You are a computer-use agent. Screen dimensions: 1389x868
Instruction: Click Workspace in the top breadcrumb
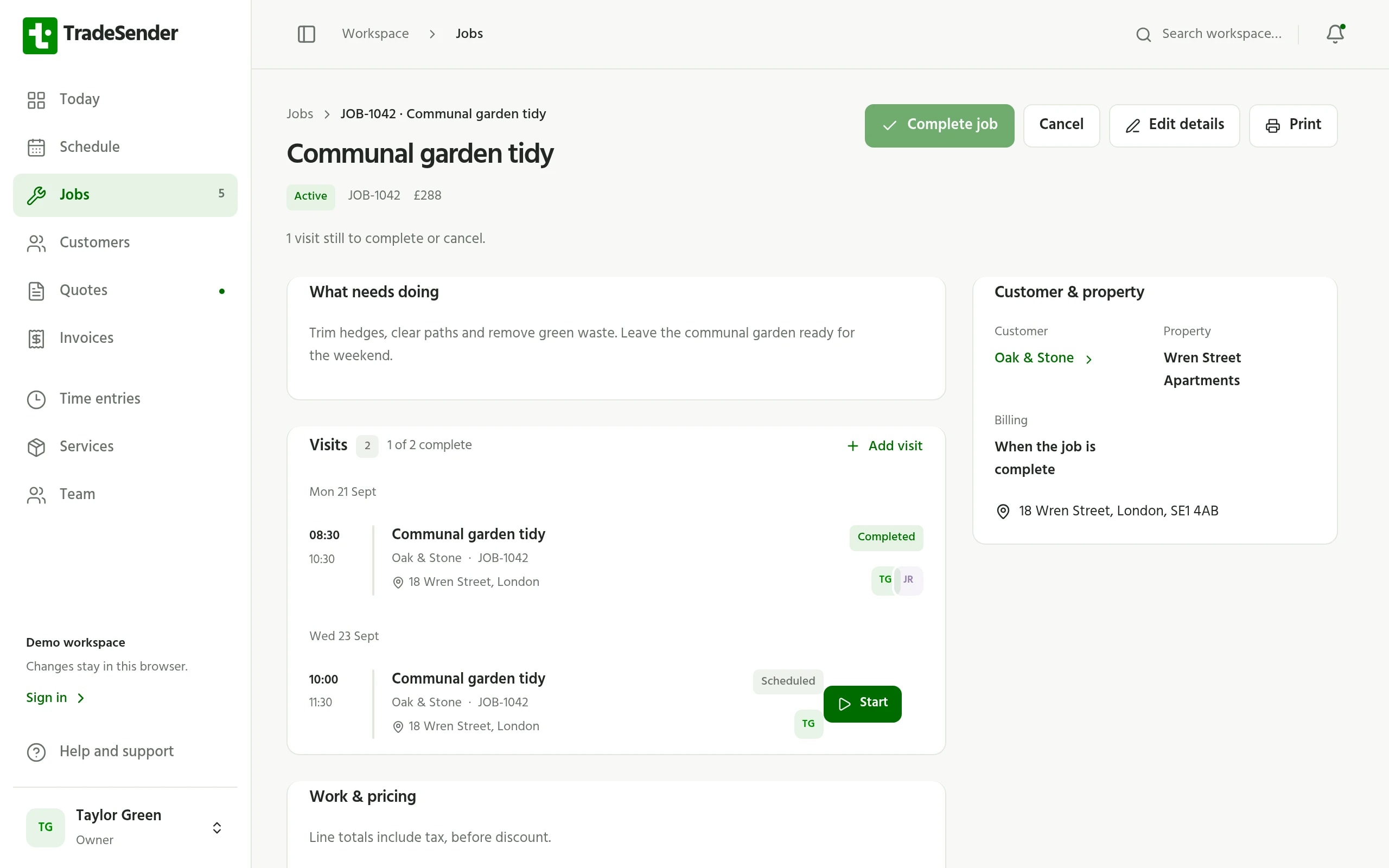click(x=375, y=34)
